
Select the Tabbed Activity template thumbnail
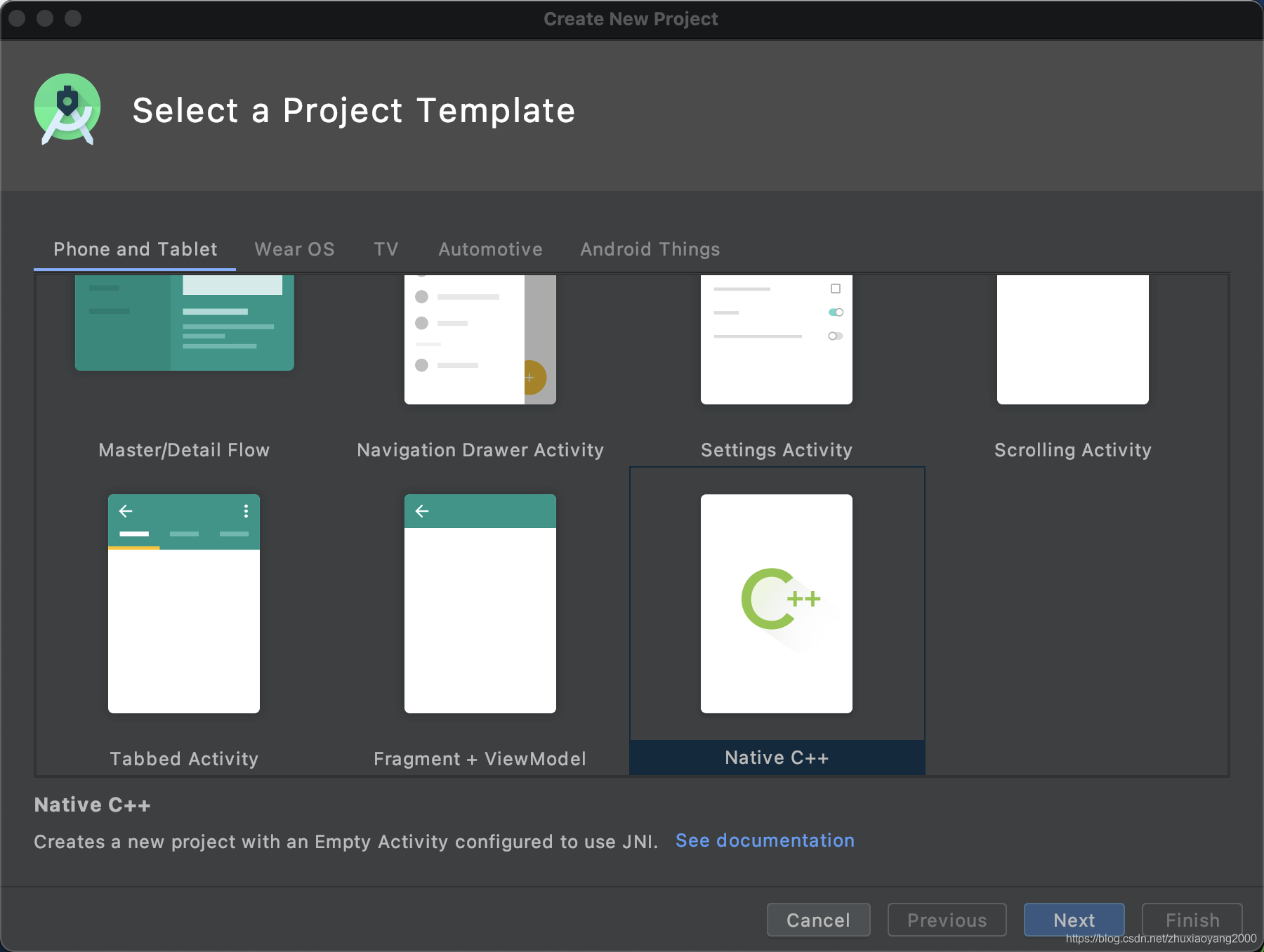tap(184, 604)
